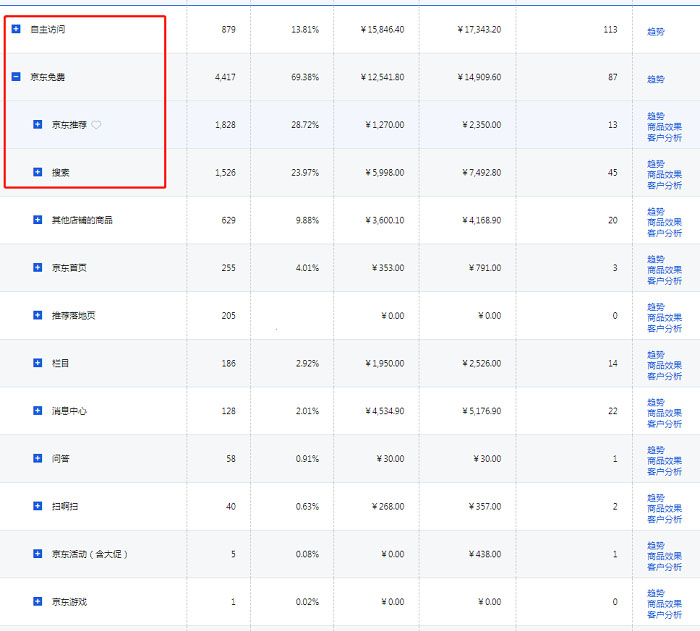Viewport: 700px width, 631px height.
Task: Expand the 京东推荐 row
Action: click(37, 125)
